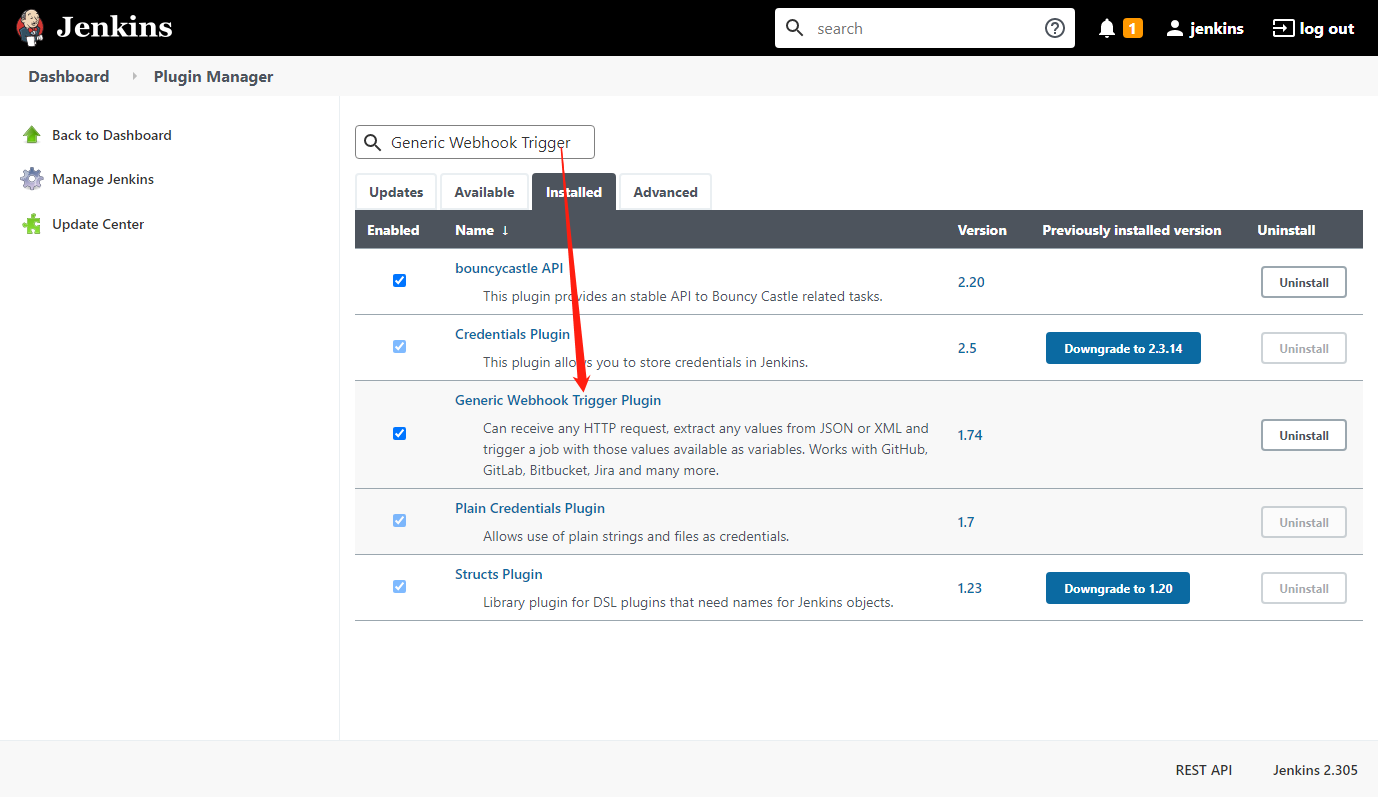The width and height of the screenshot is (1378, 797).
Task: Click the Jenkins title text in header
Action: [x=114, y=27]
